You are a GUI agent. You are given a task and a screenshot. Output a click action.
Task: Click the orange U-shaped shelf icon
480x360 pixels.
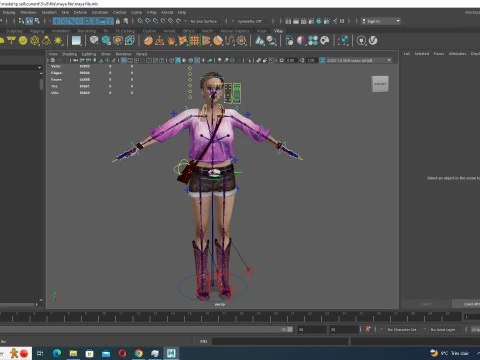click(x=230, y=41)
